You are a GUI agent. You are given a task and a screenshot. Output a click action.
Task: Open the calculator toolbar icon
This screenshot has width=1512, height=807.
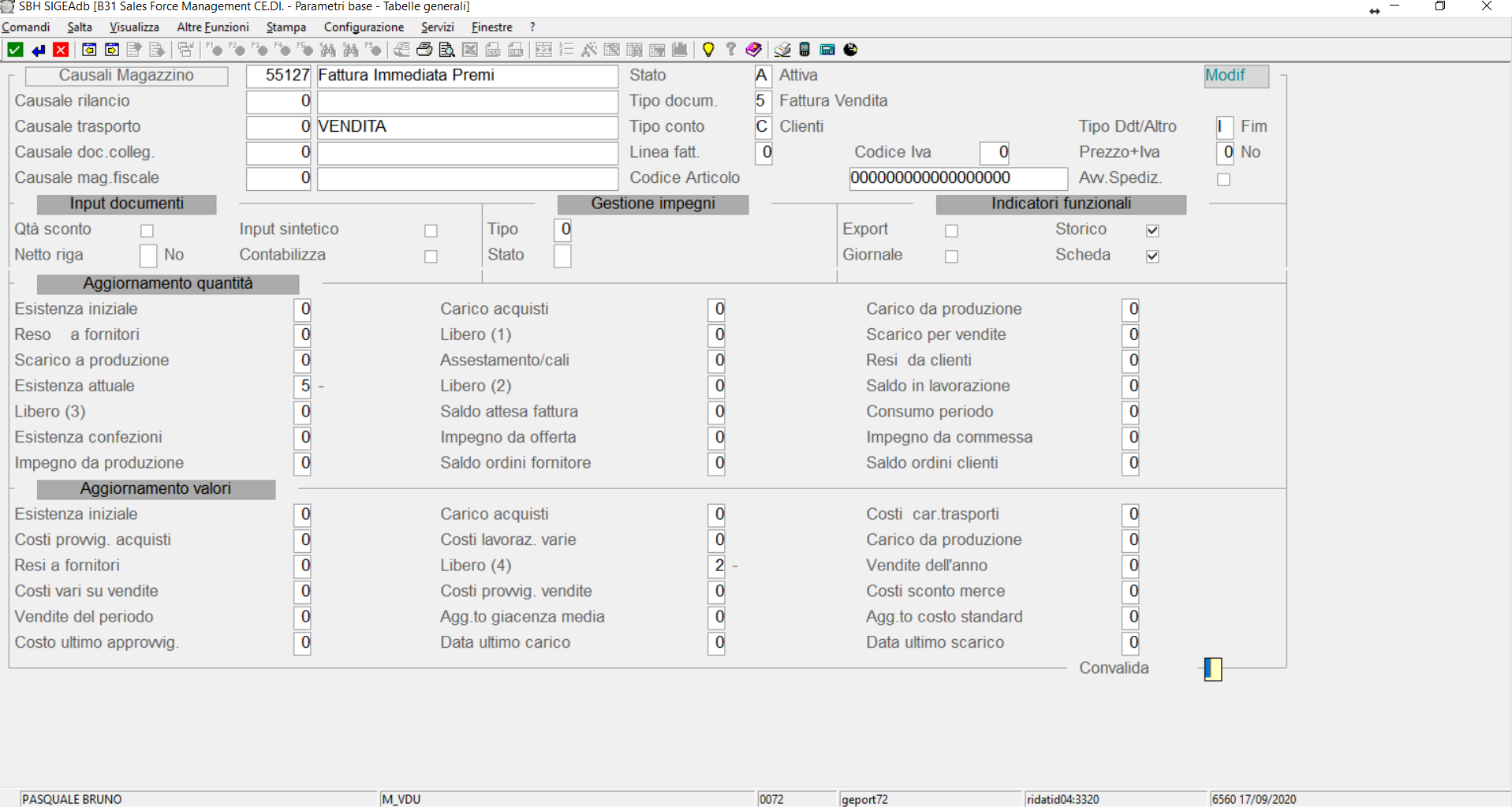click(827, 50)
